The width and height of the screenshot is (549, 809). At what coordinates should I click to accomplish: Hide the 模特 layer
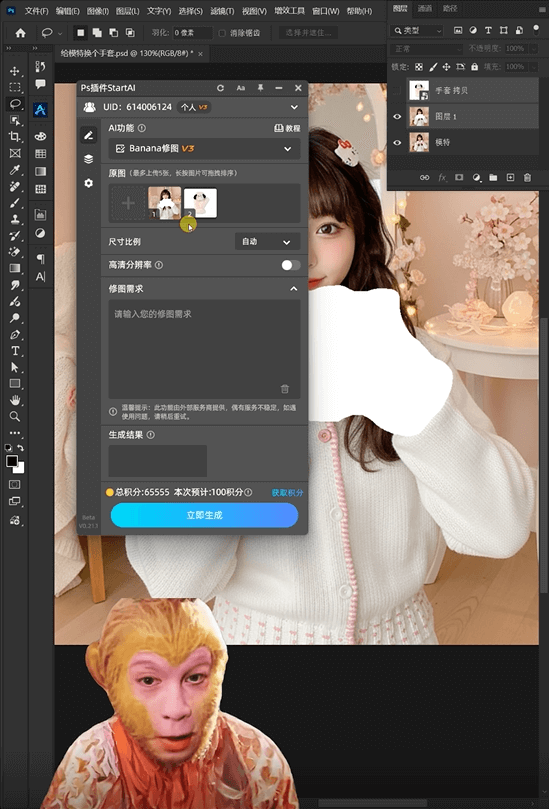tap(397, 142)
